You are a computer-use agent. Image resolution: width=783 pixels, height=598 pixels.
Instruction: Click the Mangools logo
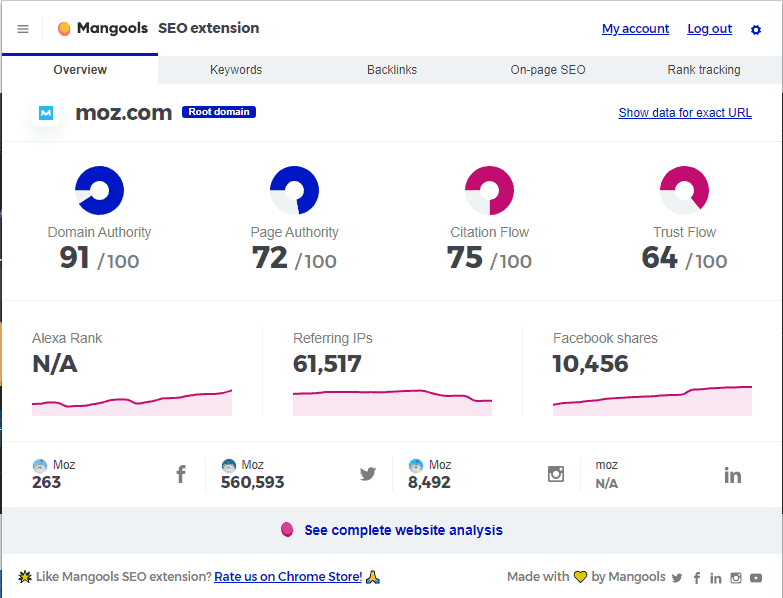coord(102,28)
